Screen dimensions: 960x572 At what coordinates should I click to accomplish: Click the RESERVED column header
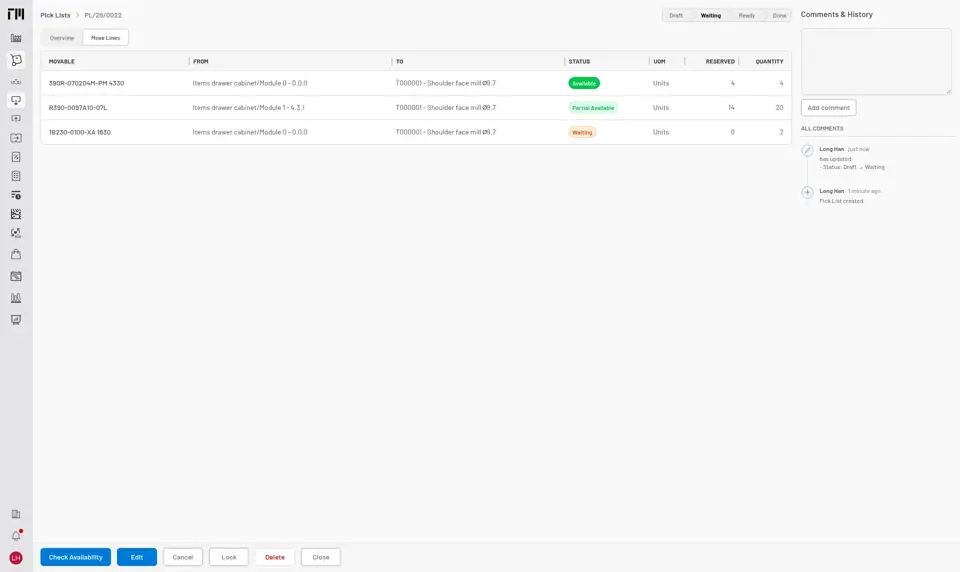pyautogui.click(x=720, y=61)
